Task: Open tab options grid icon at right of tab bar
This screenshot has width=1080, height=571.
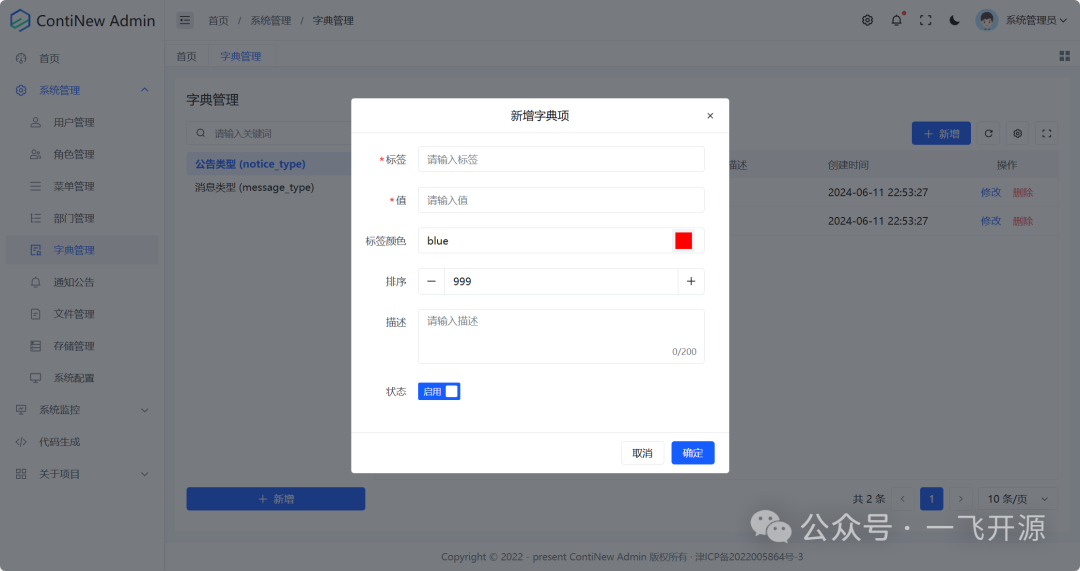Action: (1064, 56)
